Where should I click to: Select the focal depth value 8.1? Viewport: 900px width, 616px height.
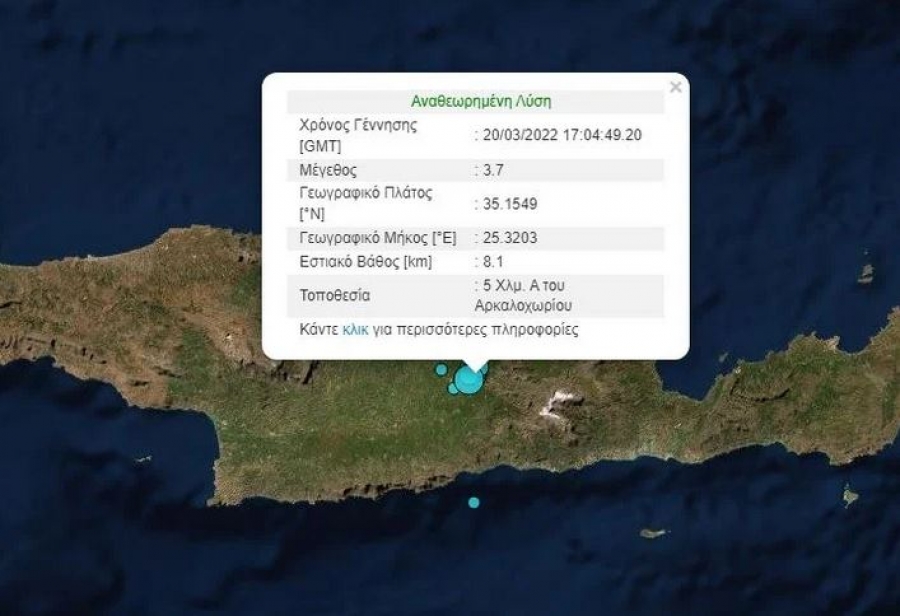tap(488, 264)
